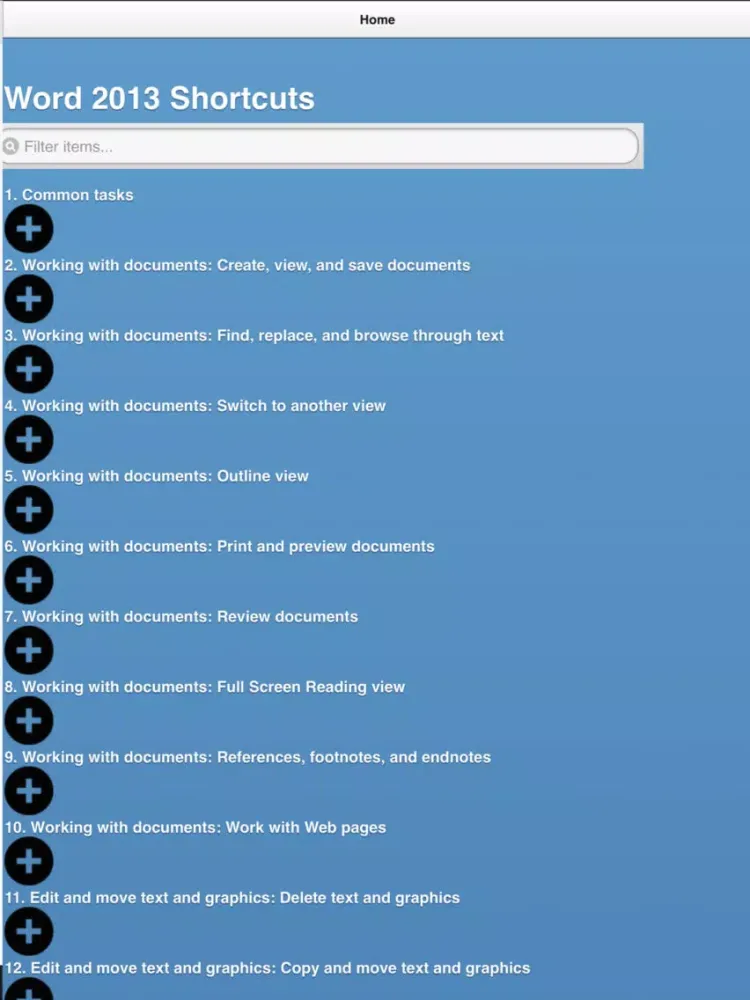Select '5. Working with documents: Outline view' text
The width and height of the screenshot is (750, 1000).
coord(156,476)
